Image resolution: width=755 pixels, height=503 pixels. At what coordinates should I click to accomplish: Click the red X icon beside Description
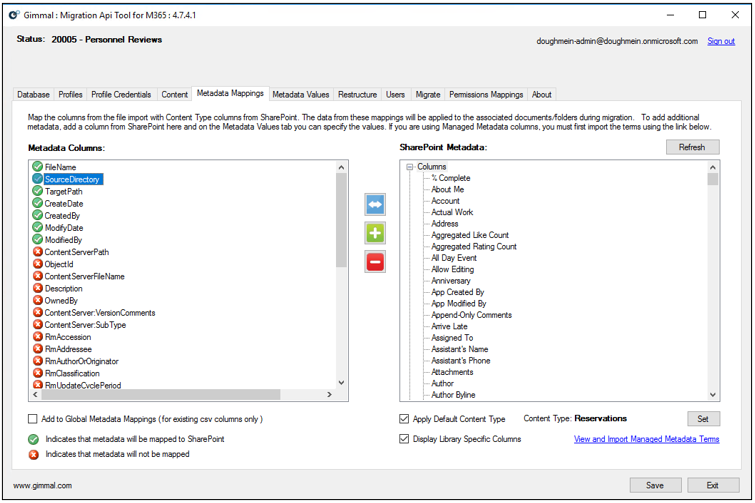coord(37,288)
